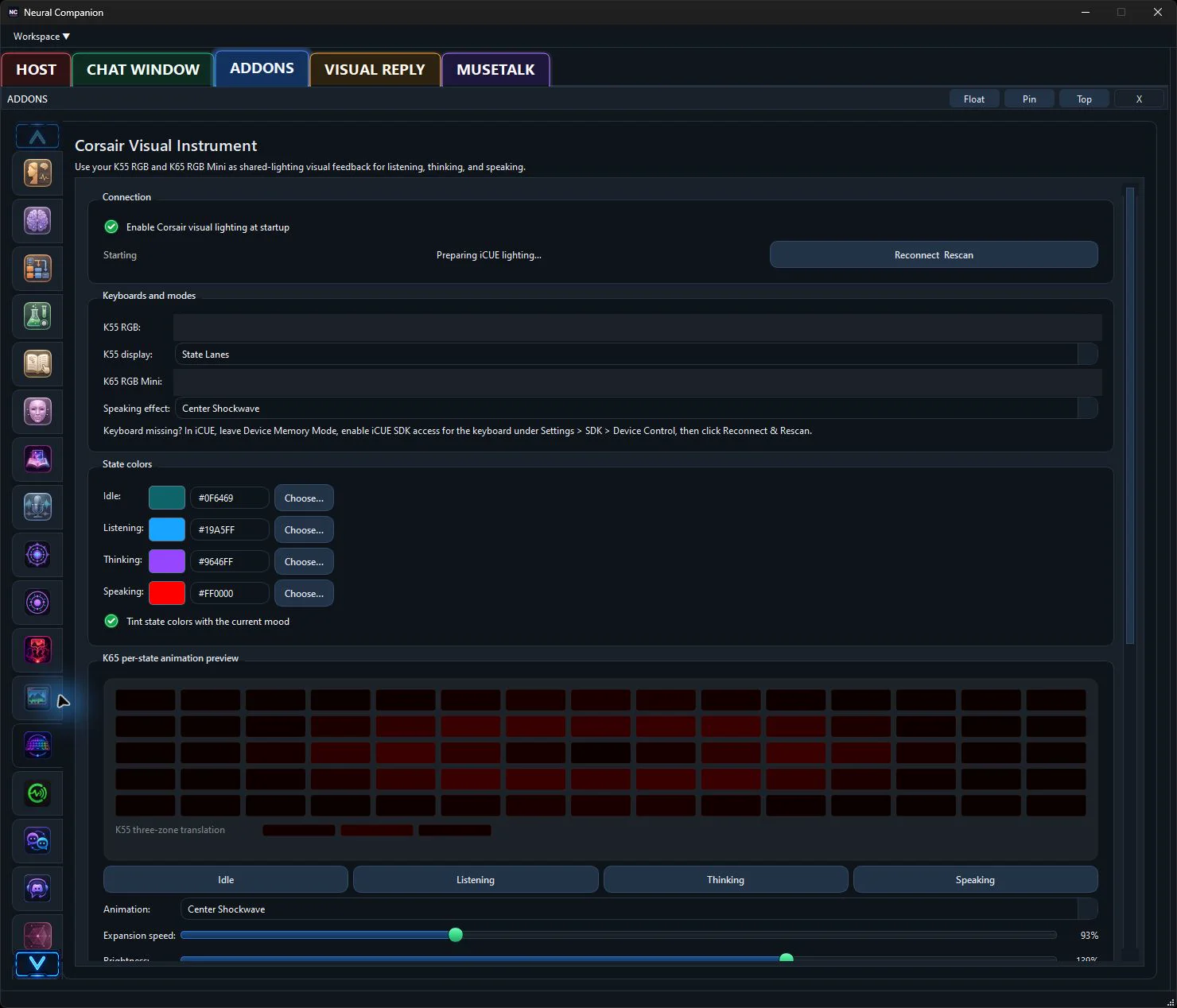Open the purple brain addon icon
This screenshot has height=1008, width=1177.
pos(37,220)
